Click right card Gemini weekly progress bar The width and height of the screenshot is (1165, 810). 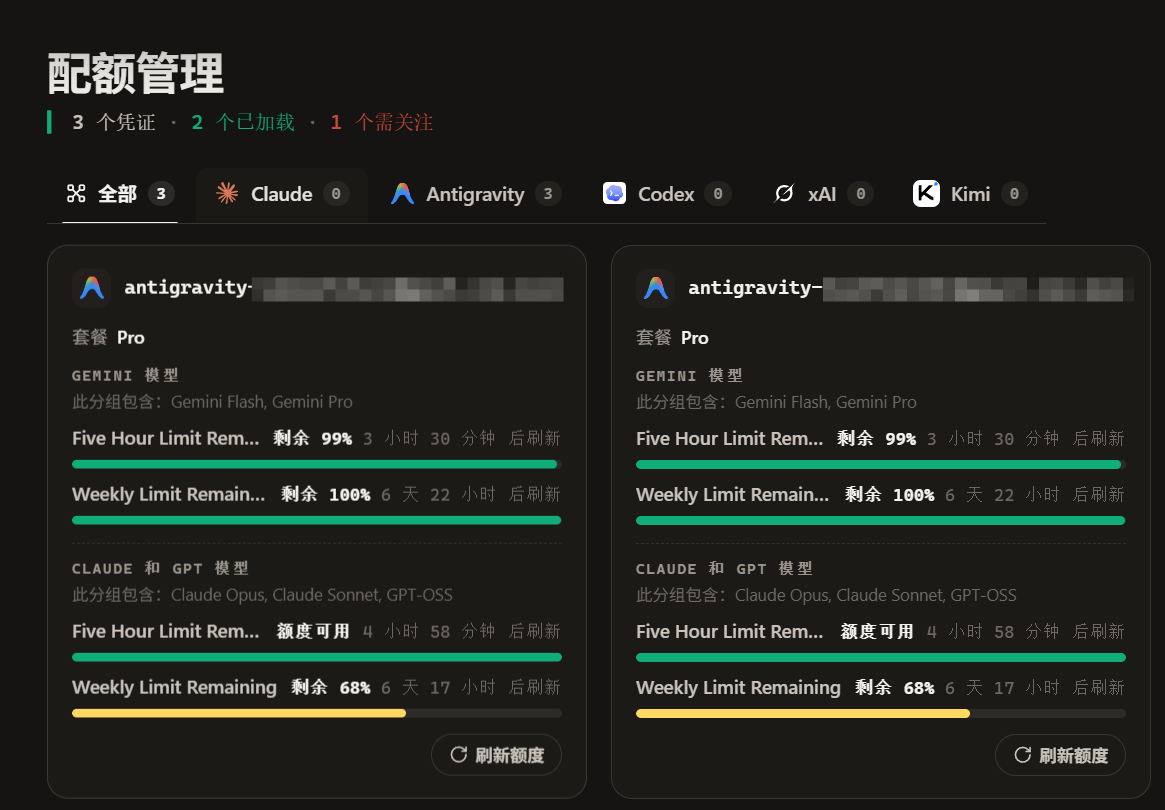pyautogui.click(x=880, y=520)
